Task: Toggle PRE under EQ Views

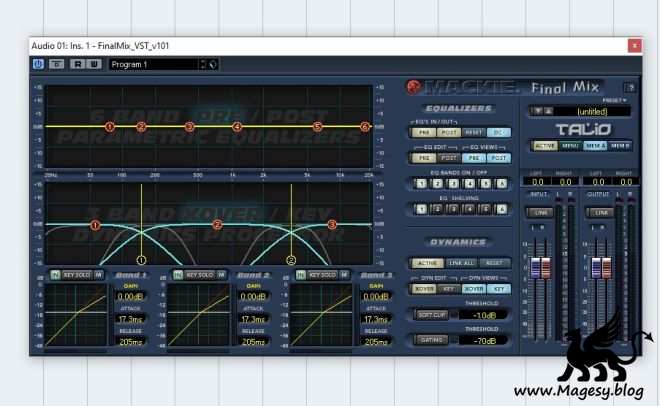Action: click(x=474, y=158)
